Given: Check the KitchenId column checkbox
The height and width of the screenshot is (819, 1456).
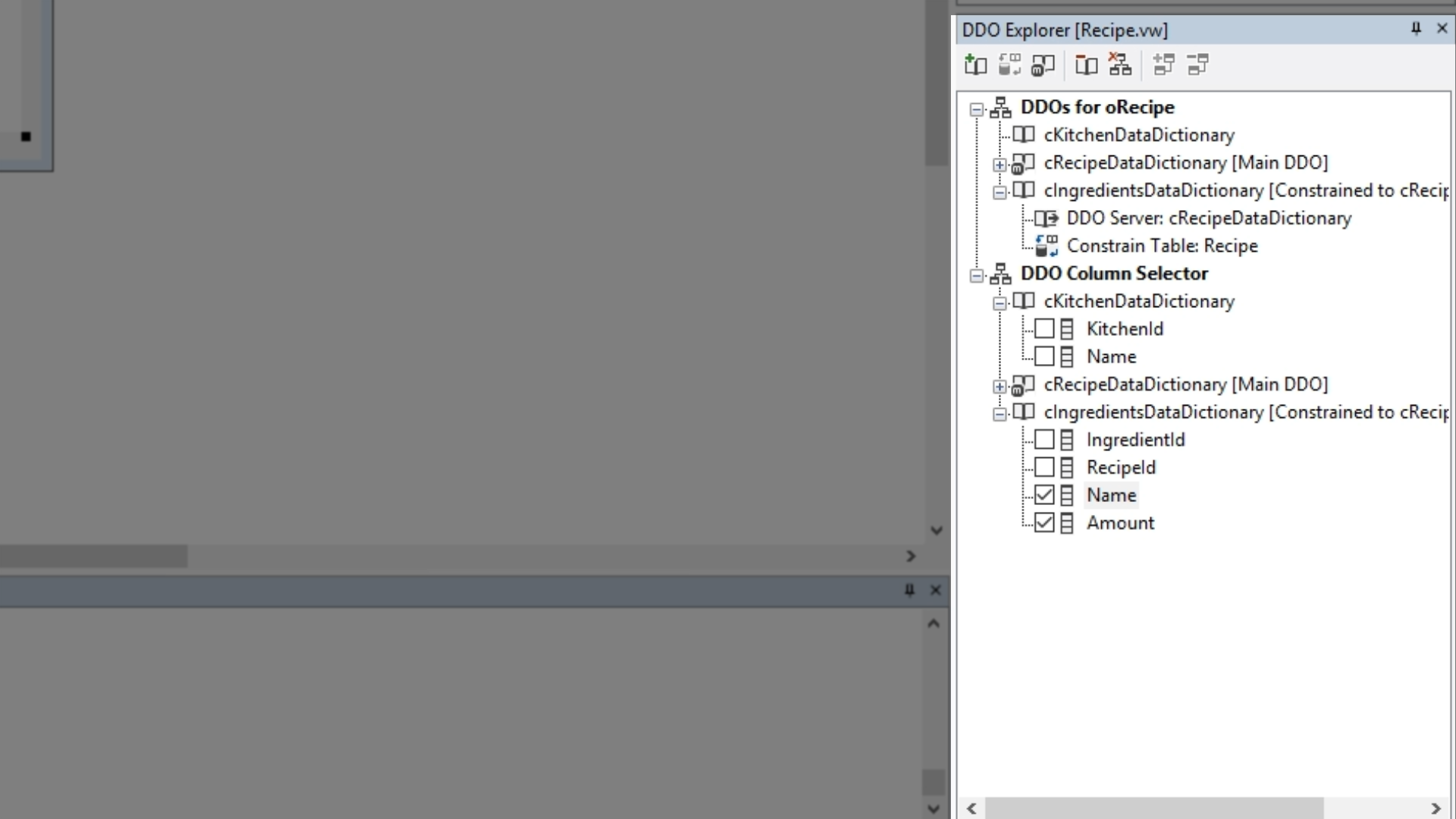Looking at the screenshot, I should coord(1044,329).
